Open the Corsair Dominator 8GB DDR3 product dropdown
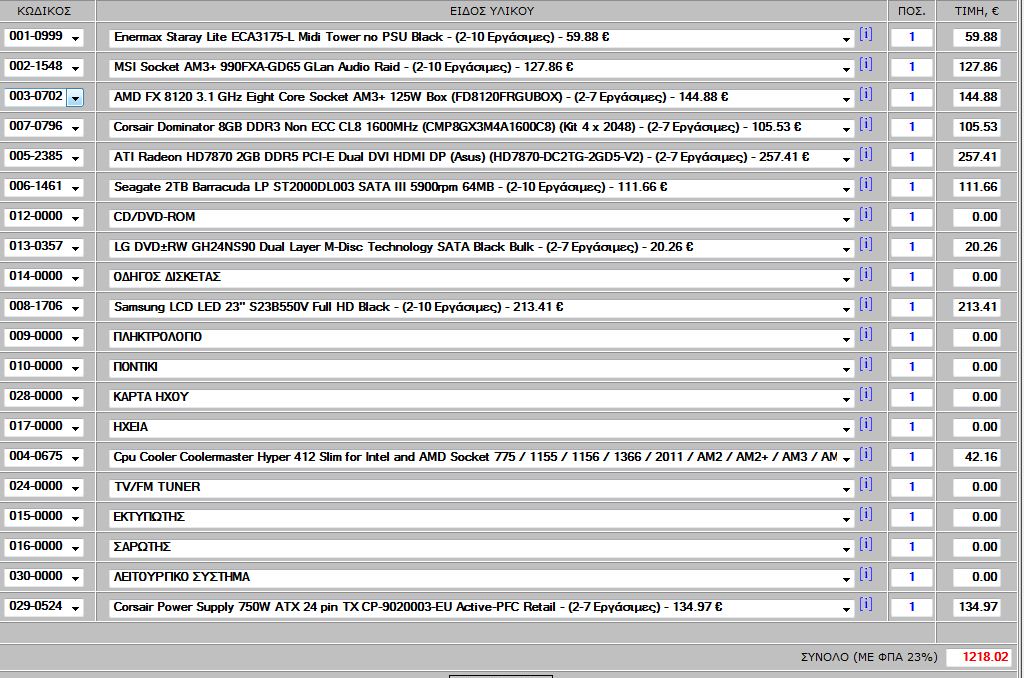The width and height of the screenshot is (1024, 678). 846,129
